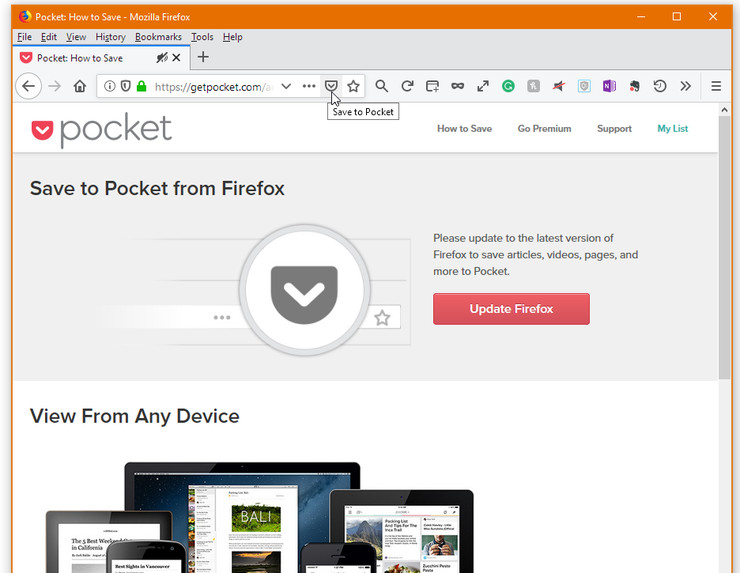This screenshot has height=573, width=740.
Task: Open the Tools menu
Action: coord(202,37)
